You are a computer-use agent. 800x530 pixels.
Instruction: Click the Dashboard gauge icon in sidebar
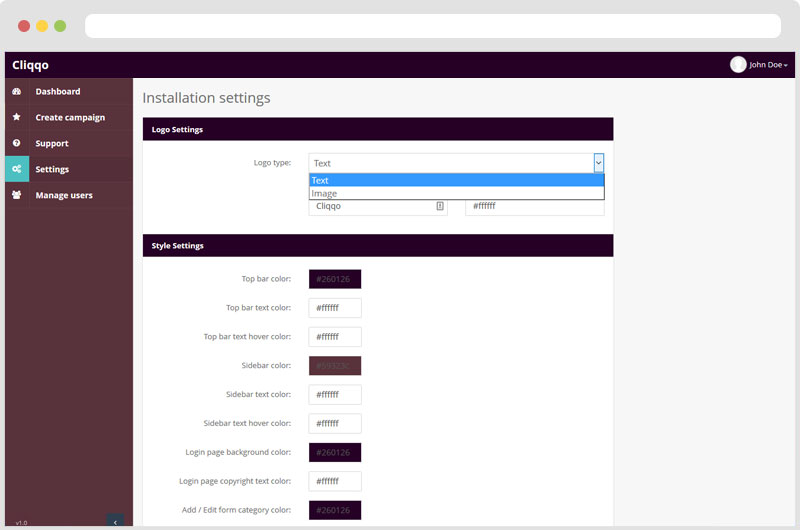(17, 92)
